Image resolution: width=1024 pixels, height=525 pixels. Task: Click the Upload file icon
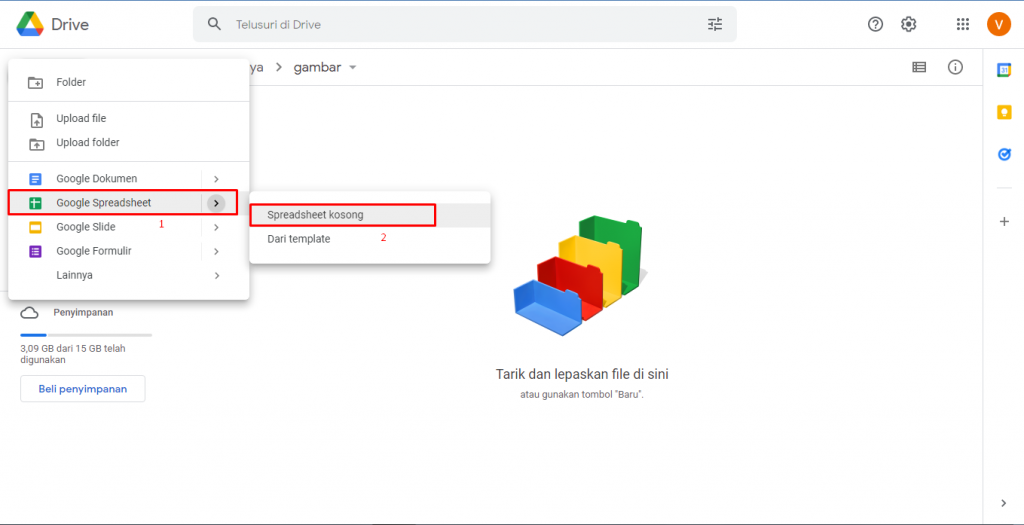tap(37, 119)
